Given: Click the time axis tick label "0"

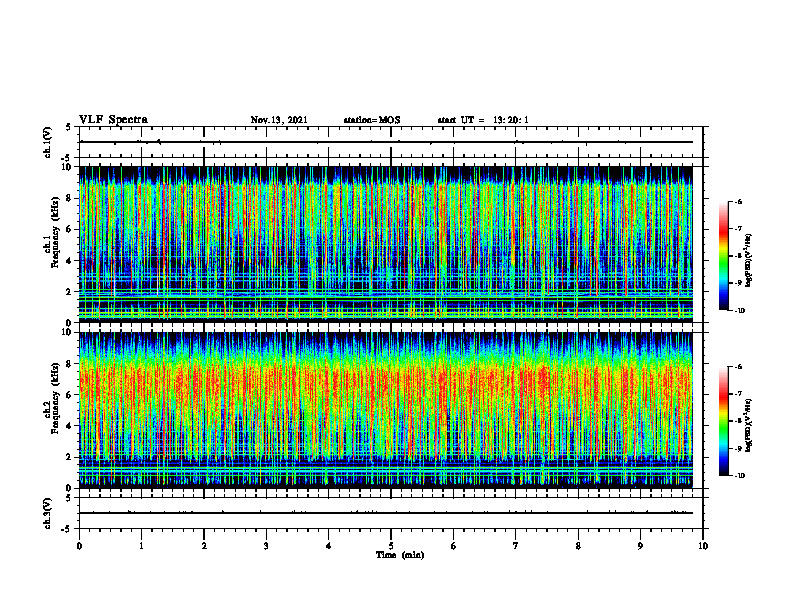Looking at the screenshot, I should [x=79, y=546].
